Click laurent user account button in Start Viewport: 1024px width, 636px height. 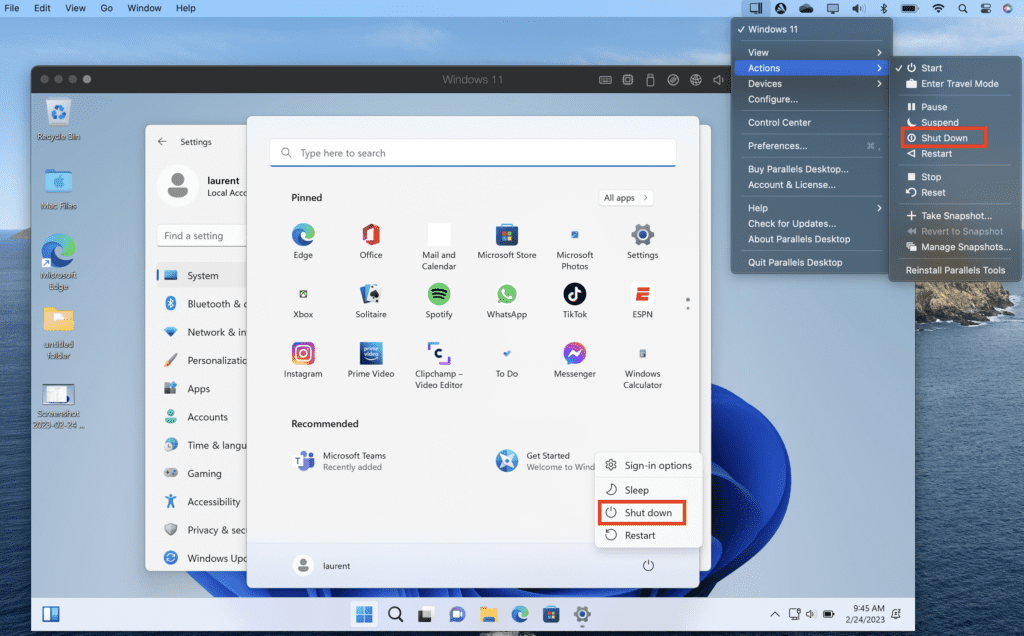pyautogui.click(x=321, y=565)
